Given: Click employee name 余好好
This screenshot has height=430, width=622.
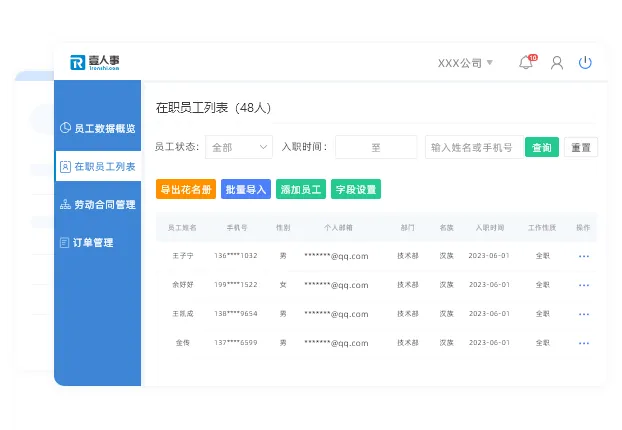Looking at the screenshot, I should coord(182,285).
